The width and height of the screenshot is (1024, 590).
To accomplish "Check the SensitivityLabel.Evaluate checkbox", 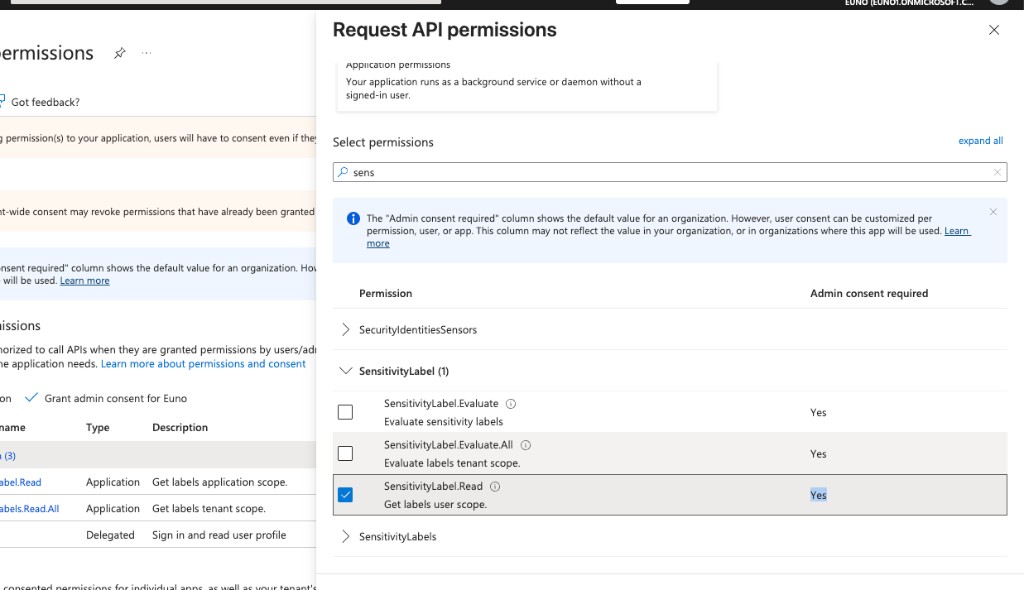I will pyautogui.click(x=345, y=412).
